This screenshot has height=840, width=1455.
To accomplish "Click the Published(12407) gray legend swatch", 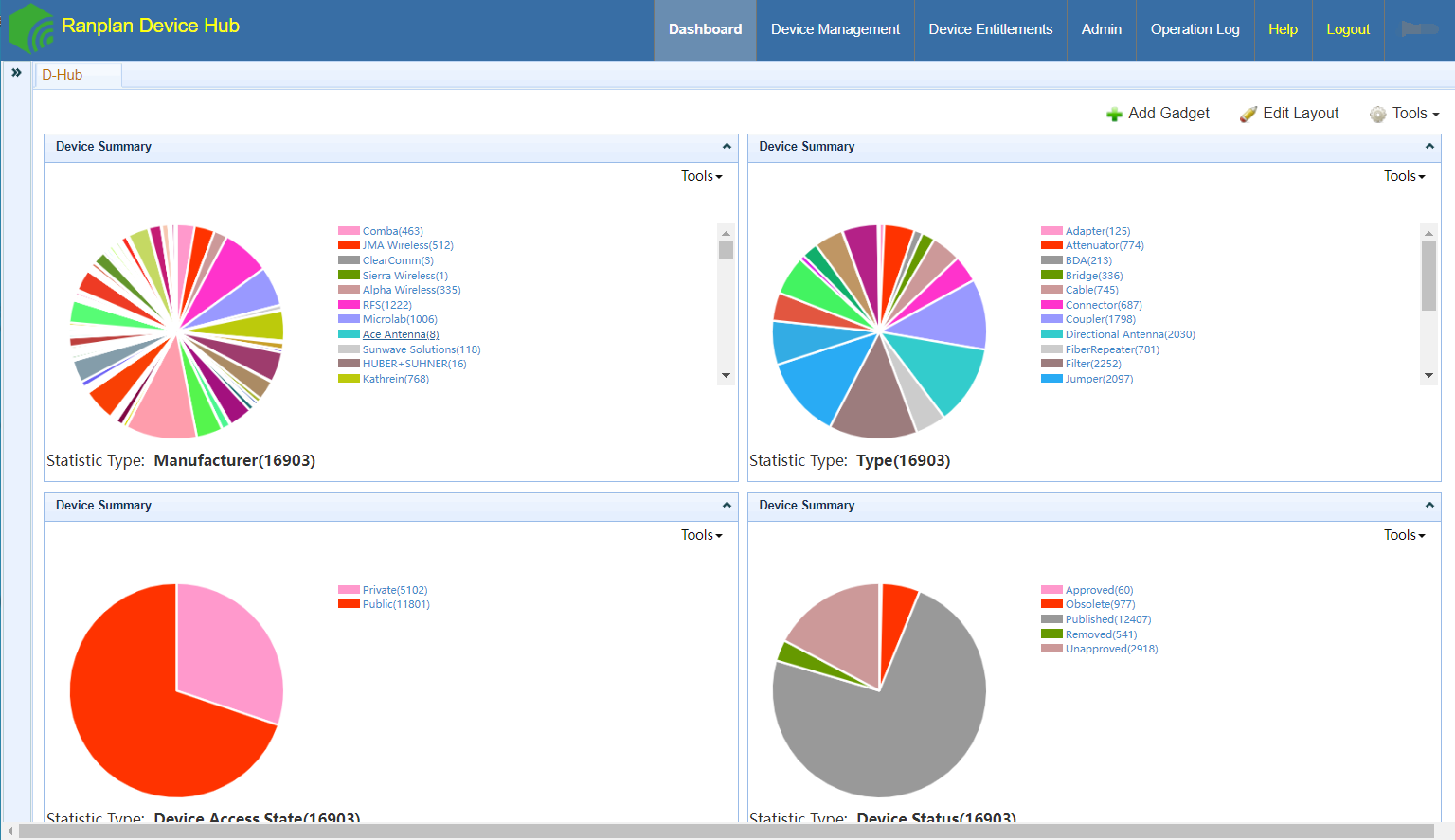I will click(x=1051, y=619).
